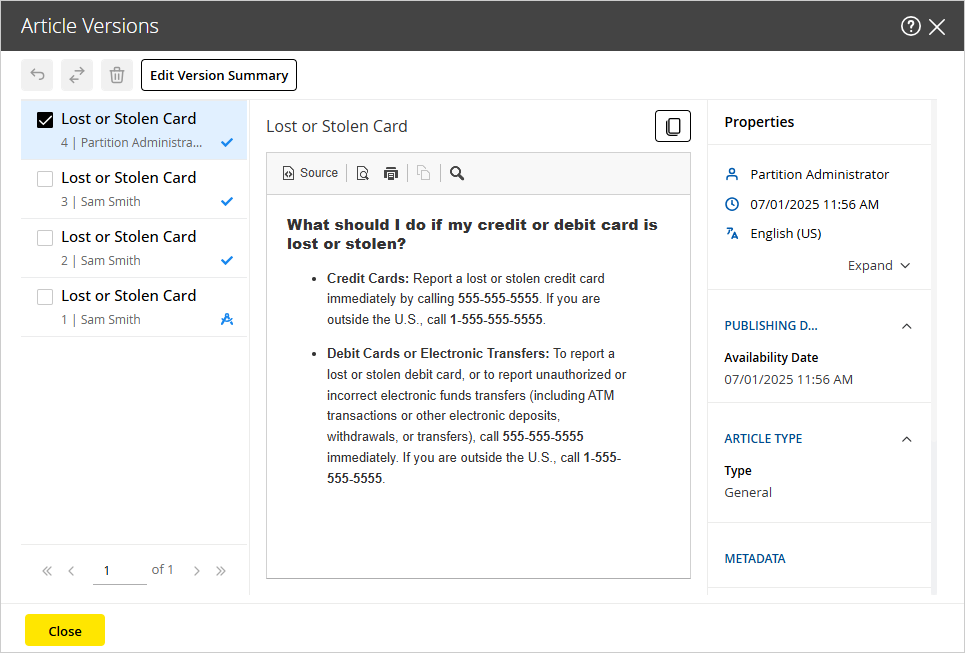Viewport: 965px width, 653px height.
Task: Open Source view in editor toolbar
Action: [310, 173]
